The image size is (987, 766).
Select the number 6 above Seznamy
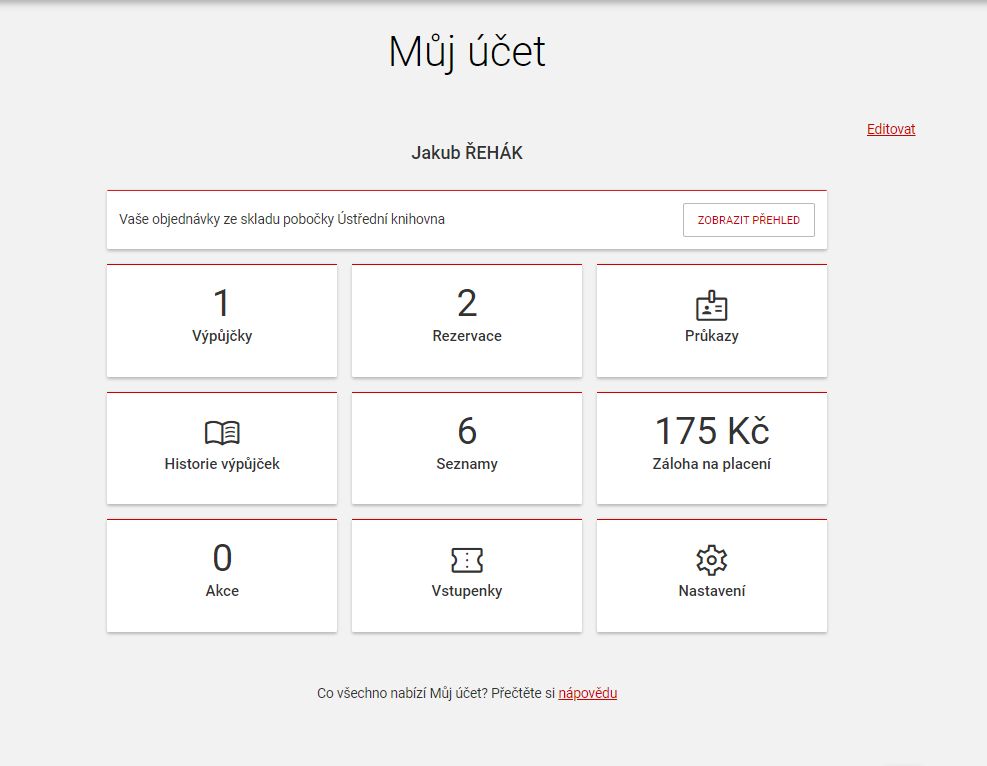point(467,431)
